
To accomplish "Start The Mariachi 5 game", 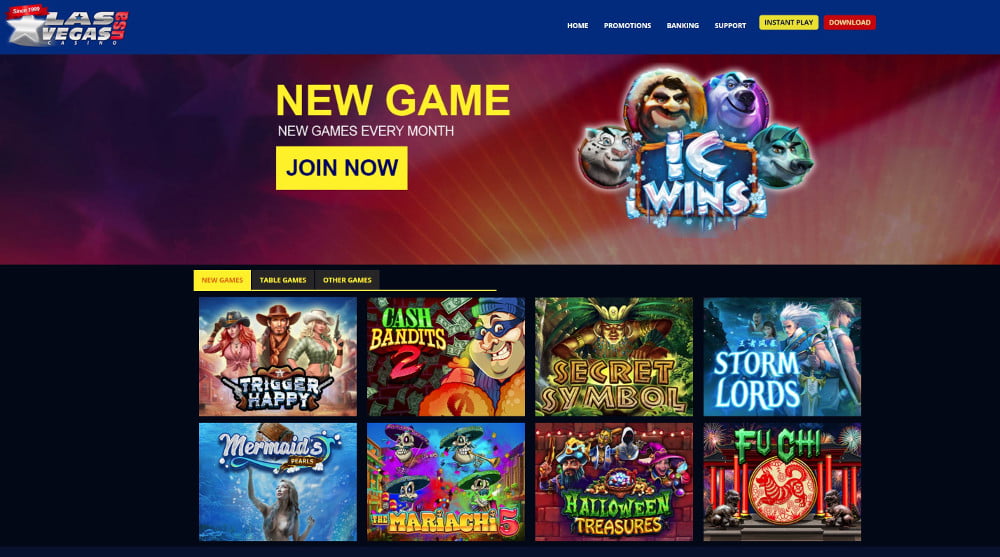I will tap(446, 482).
